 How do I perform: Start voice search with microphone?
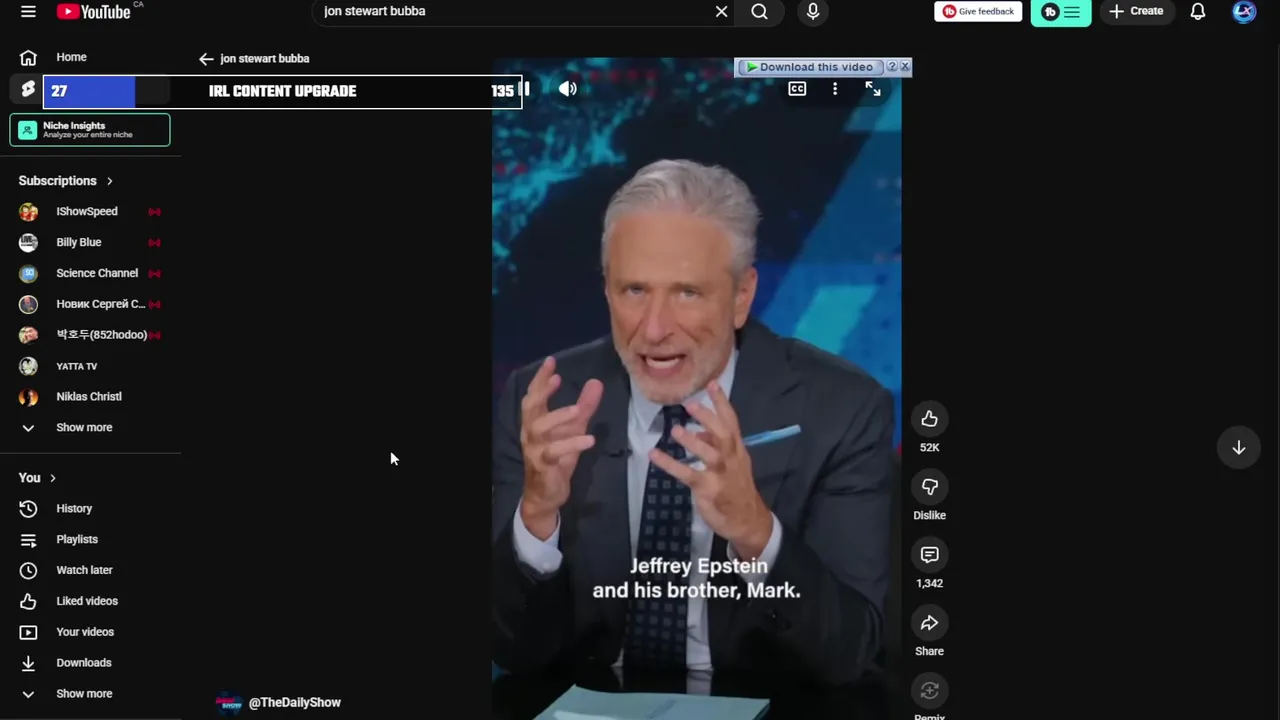click(813, 11)
